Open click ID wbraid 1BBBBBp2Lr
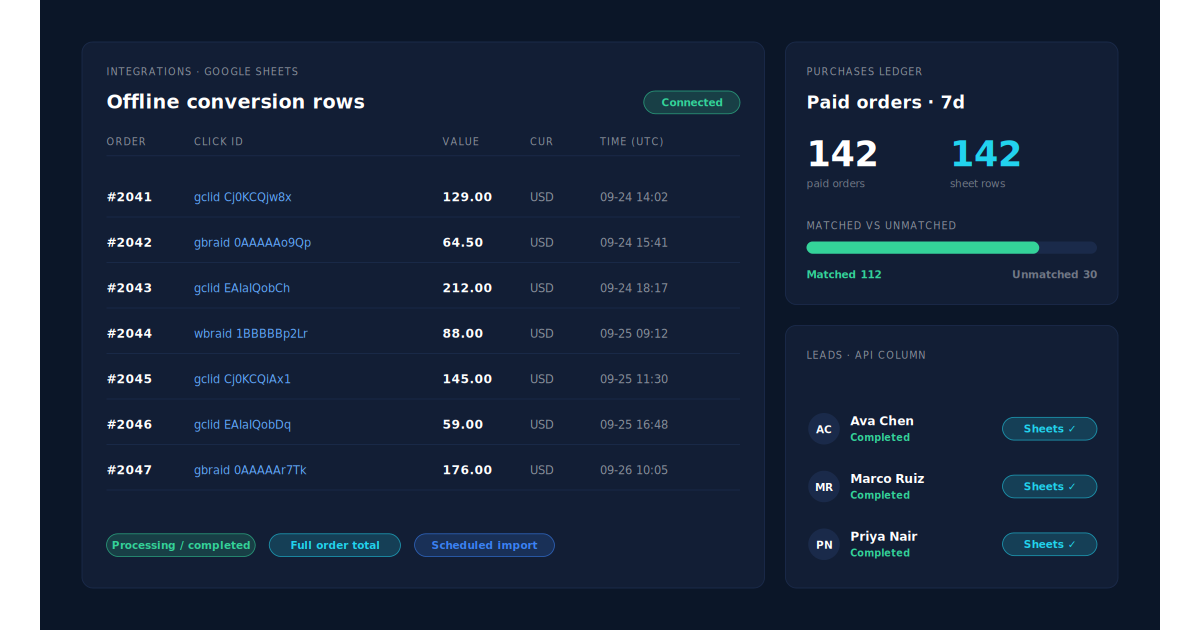Screen dimensions: 1200x630 click(251, 333)
